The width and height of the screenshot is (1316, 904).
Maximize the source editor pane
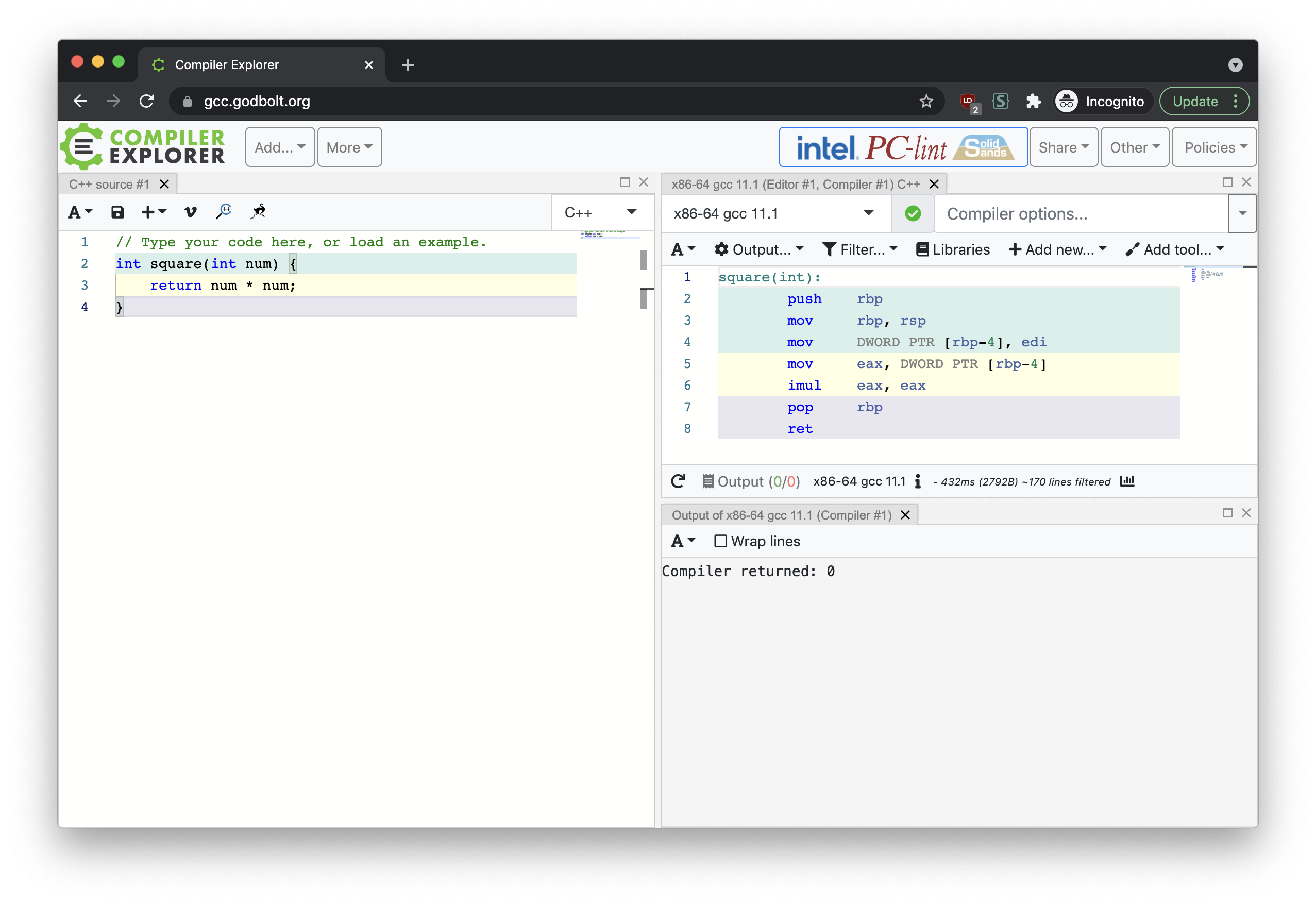(x=625, y=182)
